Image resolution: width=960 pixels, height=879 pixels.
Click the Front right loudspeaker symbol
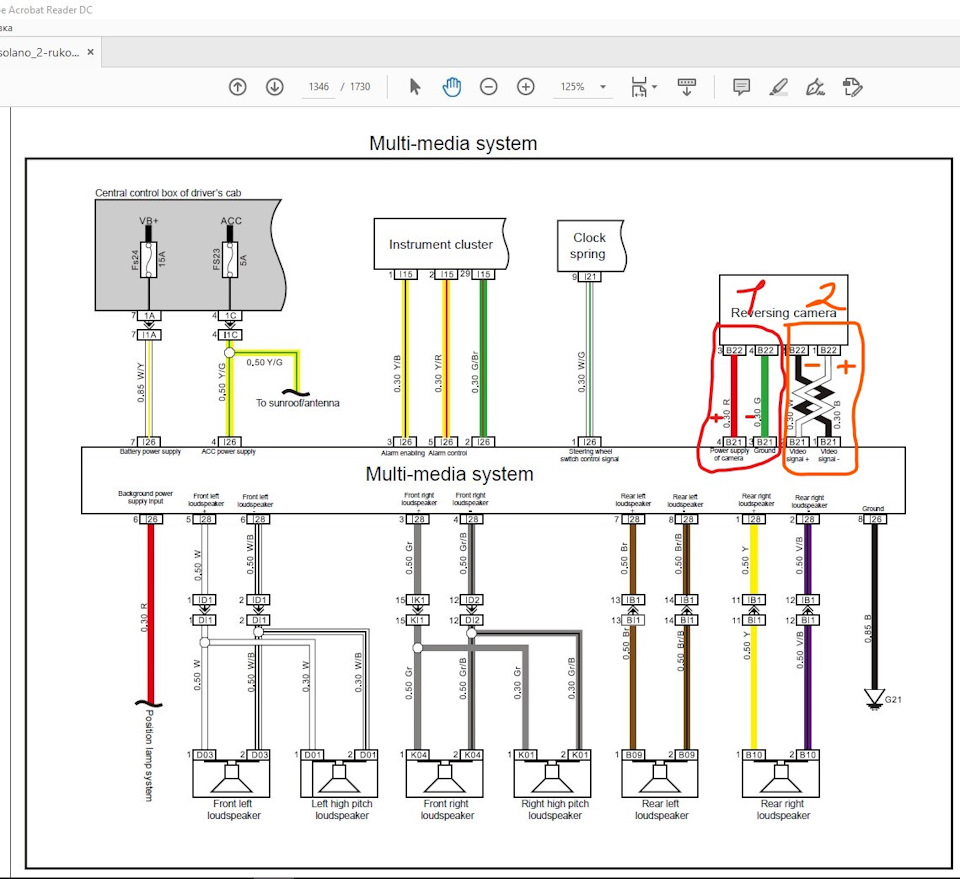pyautogui.click(x=444, y=779)
